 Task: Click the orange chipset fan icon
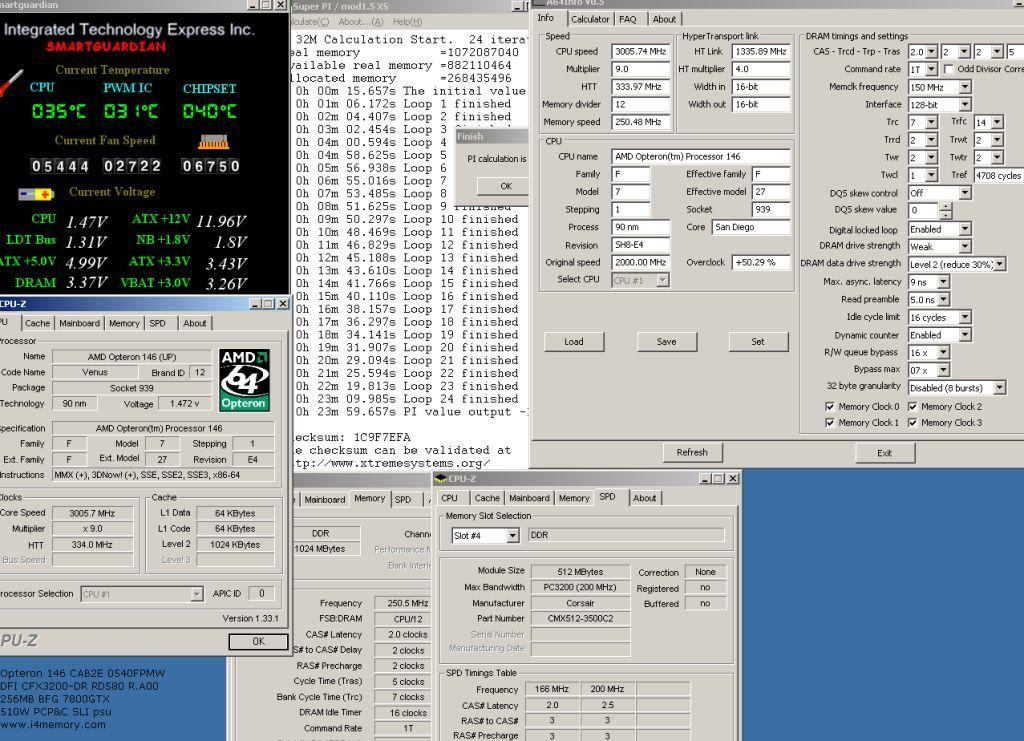tap(214, 142)
